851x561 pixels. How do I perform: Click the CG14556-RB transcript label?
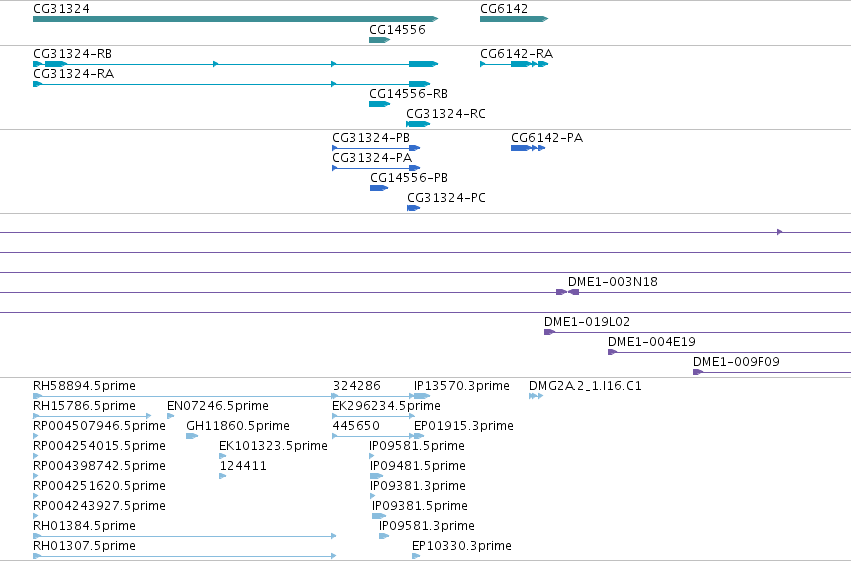tap(408, 94)
